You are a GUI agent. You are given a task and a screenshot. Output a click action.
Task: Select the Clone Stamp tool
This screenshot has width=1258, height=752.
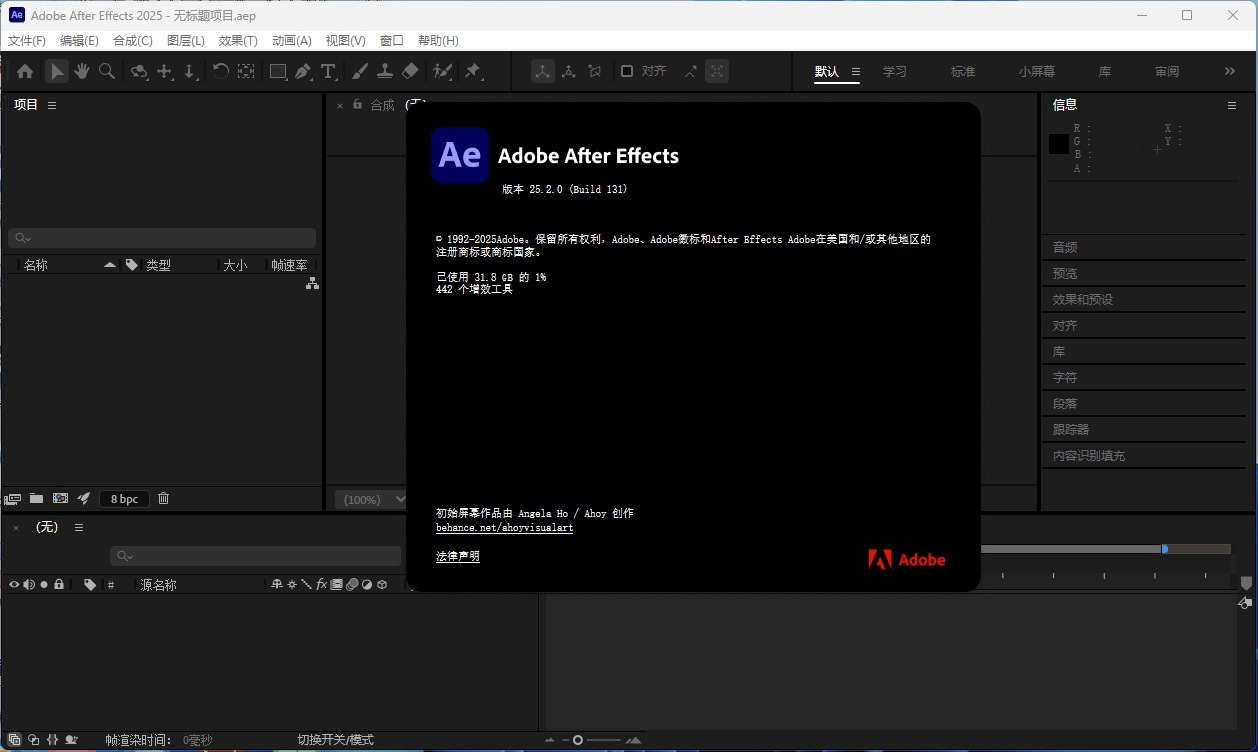coord(384,71)
